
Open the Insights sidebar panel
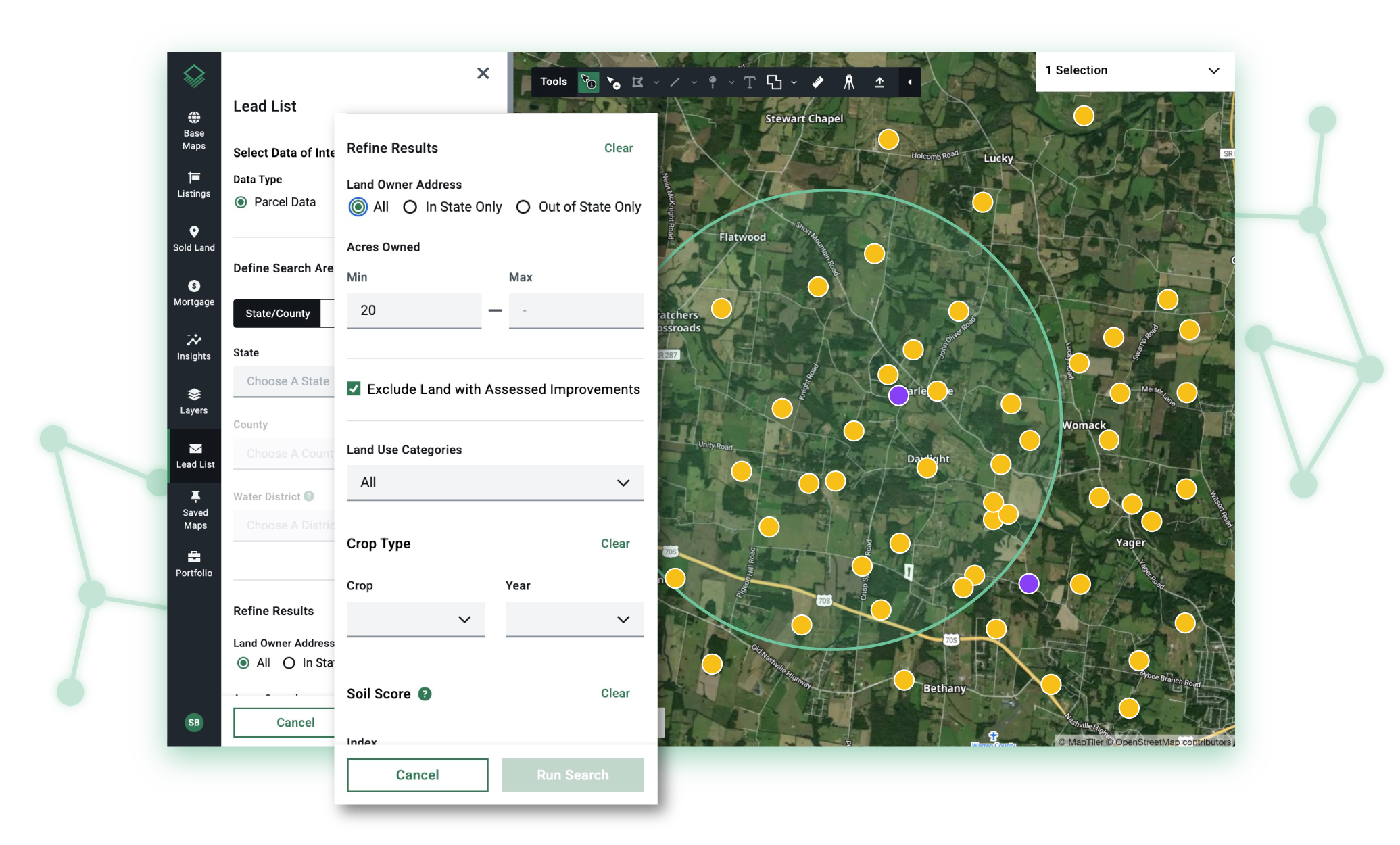tap(194, 346)
